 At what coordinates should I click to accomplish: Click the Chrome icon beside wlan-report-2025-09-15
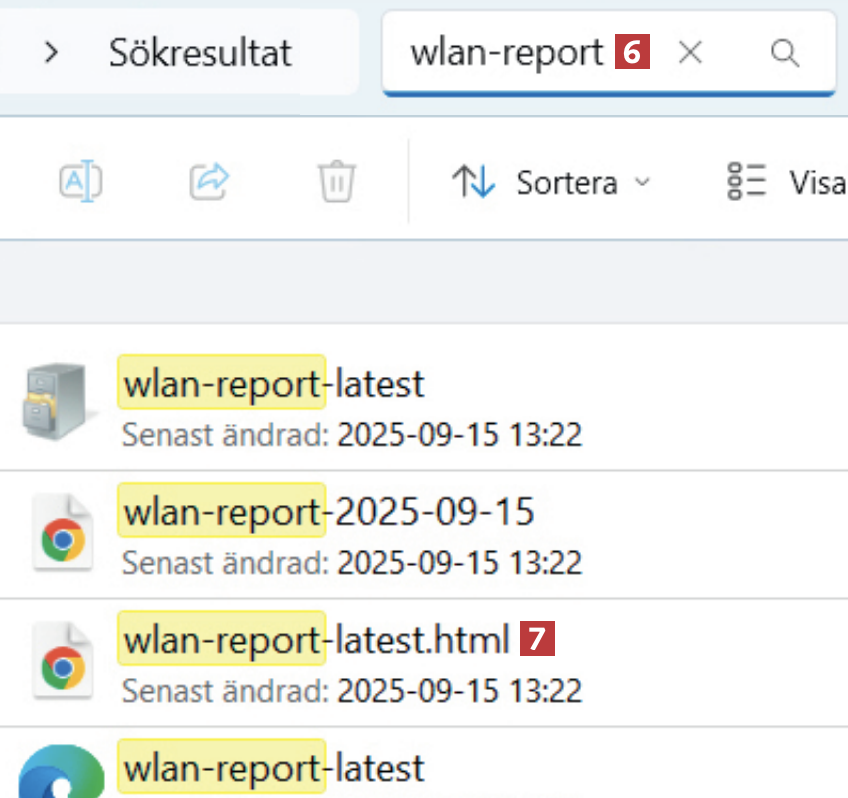point(62,531)
